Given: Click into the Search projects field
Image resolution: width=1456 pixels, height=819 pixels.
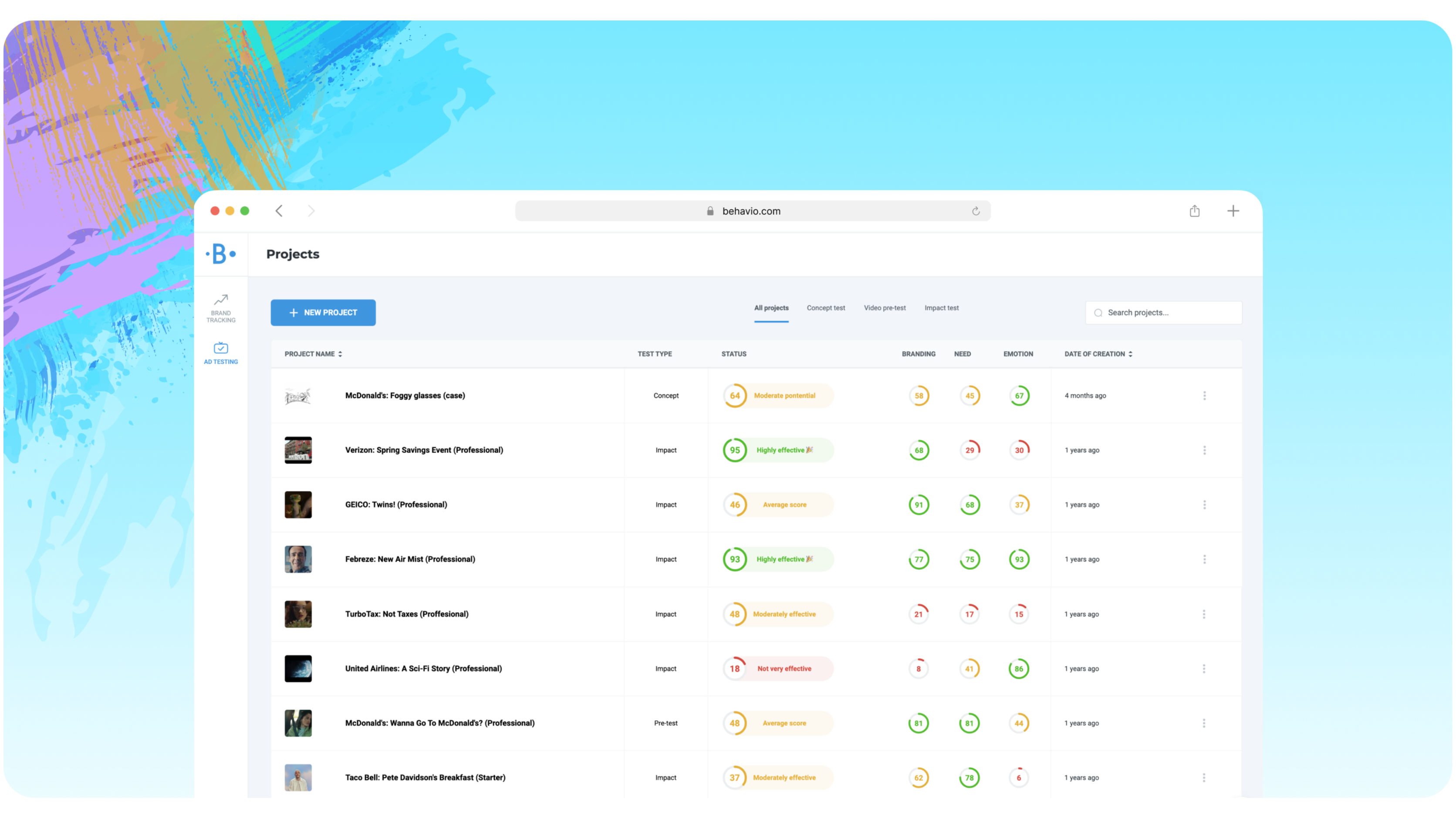Looking at the screenshot, I should click(1163, 312).
